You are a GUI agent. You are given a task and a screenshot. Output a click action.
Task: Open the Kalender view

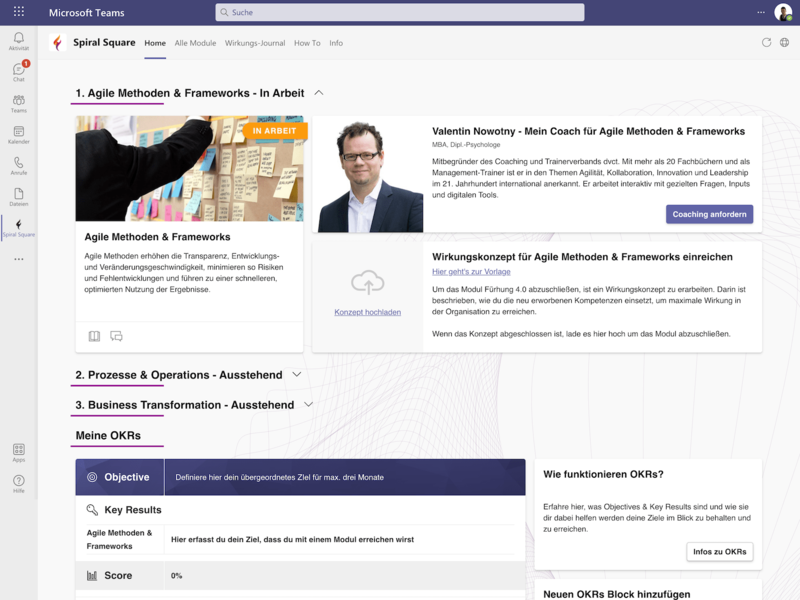coord(18,134)
